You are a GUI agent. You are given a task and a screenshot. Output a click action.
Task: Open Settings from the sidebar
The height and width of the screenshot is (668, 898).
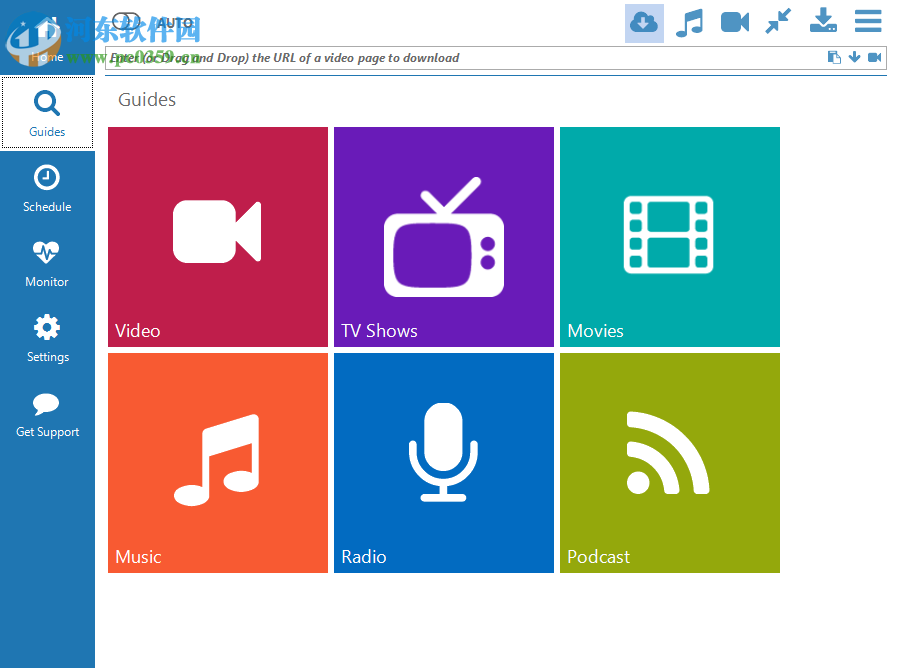(46, 338)
